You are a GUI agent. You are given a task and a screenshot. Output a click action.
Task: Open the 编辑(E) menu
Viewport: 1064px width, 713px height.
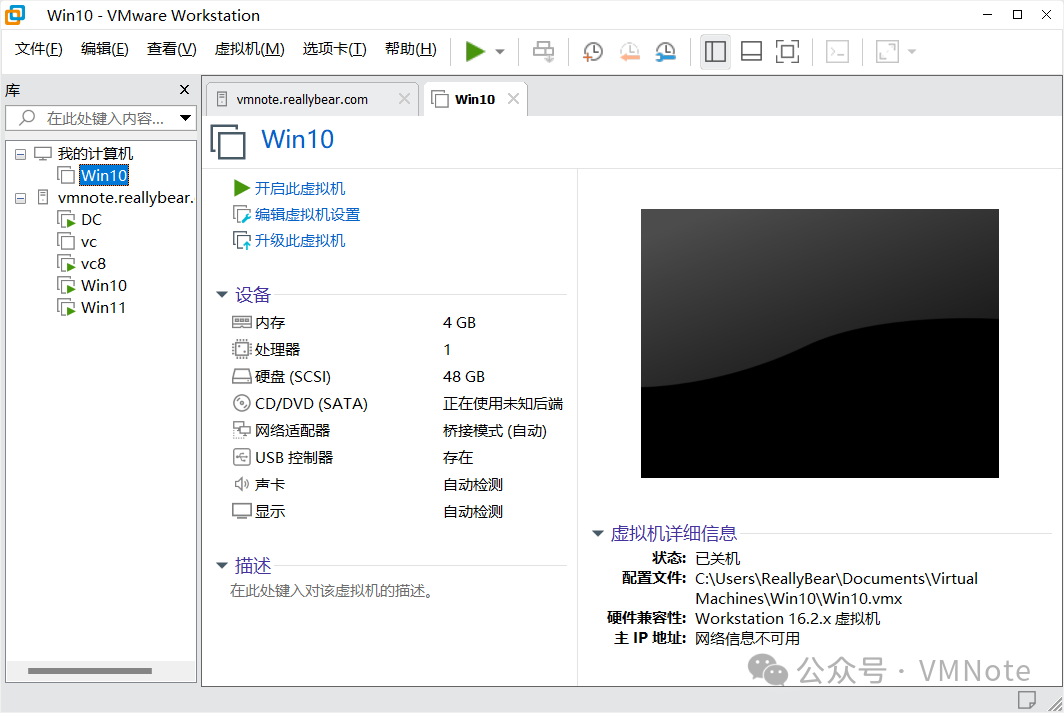point(104,50)
